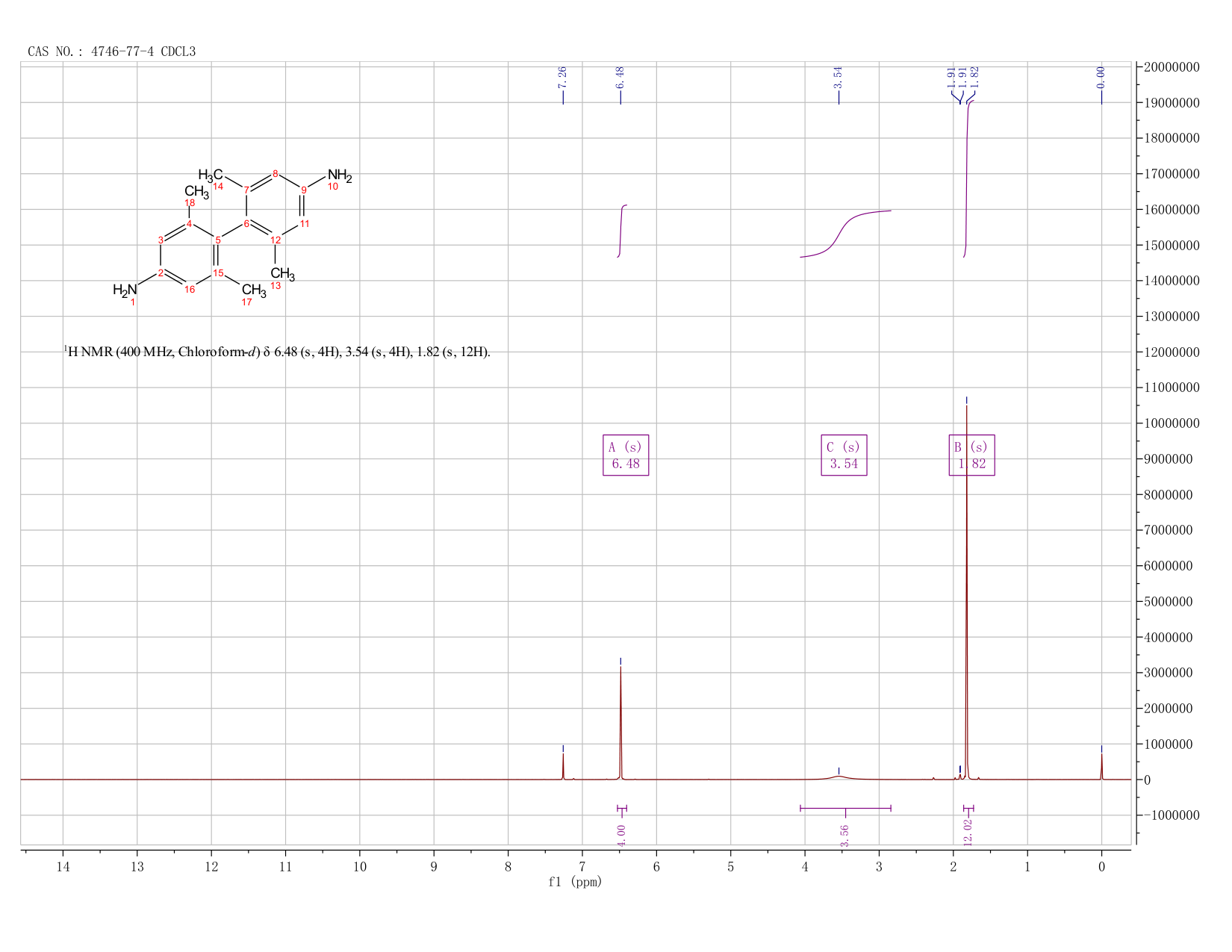Select the 1.82 peak label at top
The width and height of the screenshot is (1232, 952).
974,76
